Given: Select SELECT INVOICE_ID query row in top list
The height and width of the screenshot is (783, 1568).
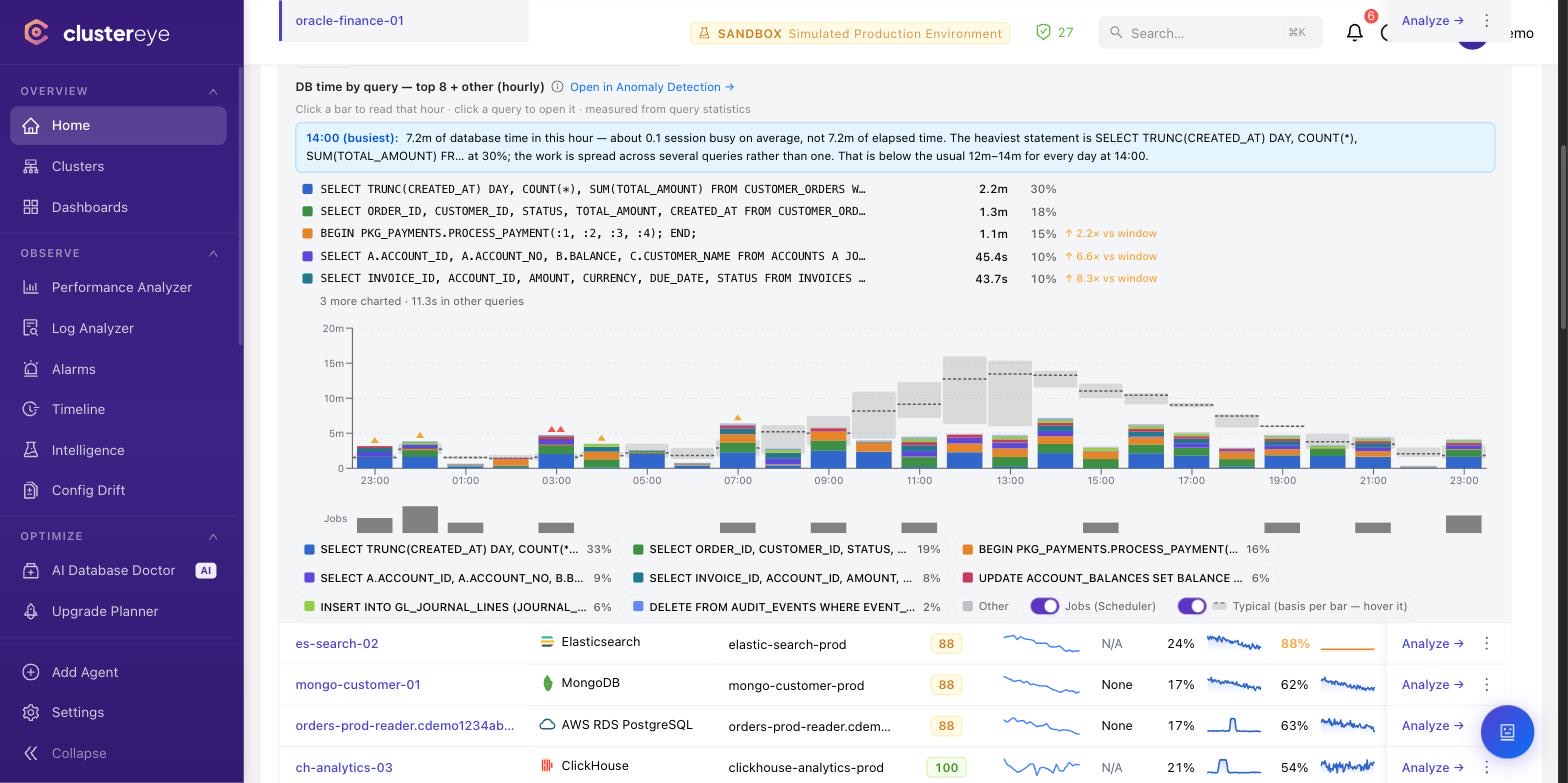Looking at the screenshot, I should click(x=730, y=279).
